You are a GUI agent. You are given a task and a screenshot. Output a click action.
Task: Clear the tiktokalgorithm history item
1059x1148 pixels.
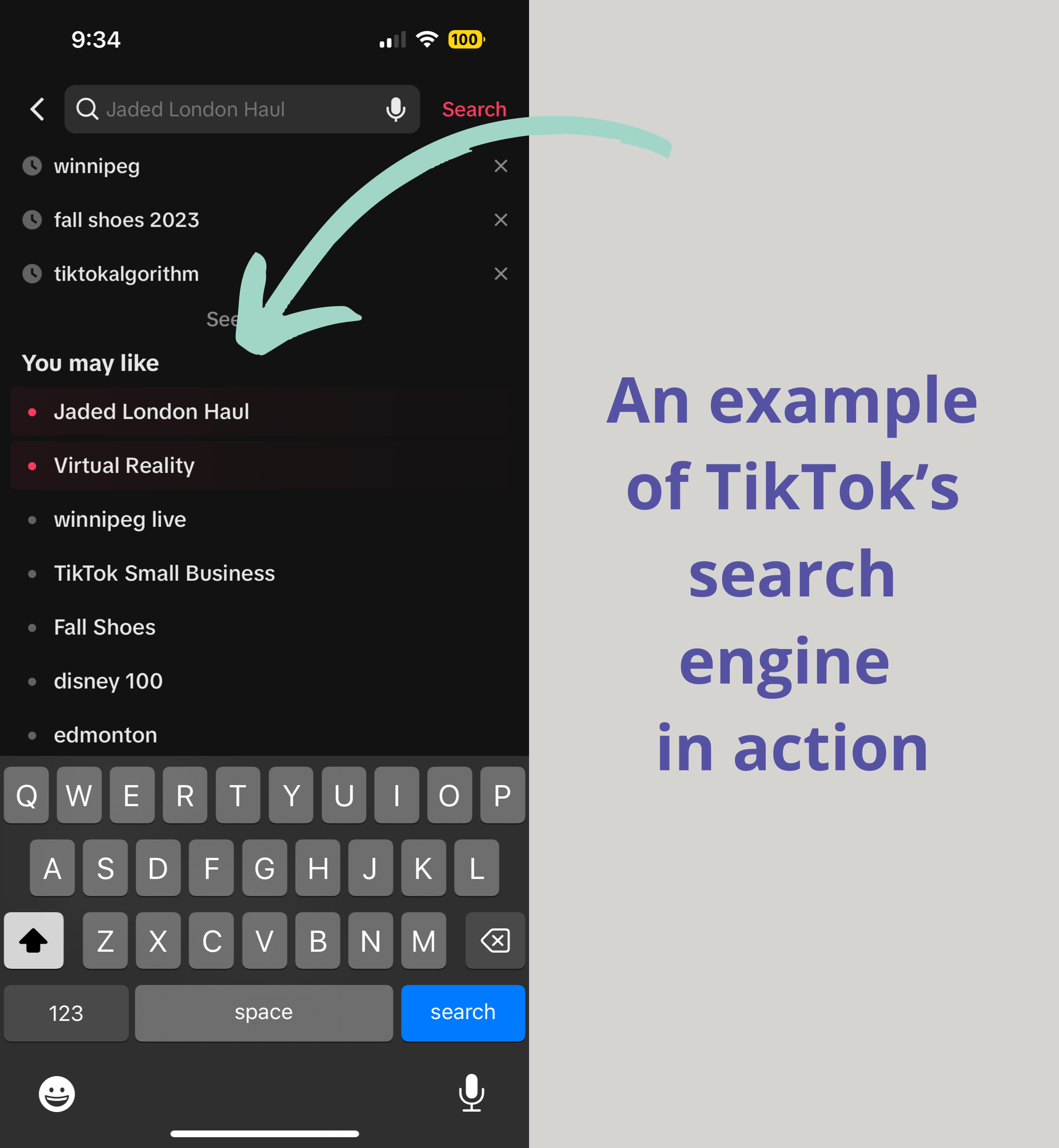tap(501, 273)
